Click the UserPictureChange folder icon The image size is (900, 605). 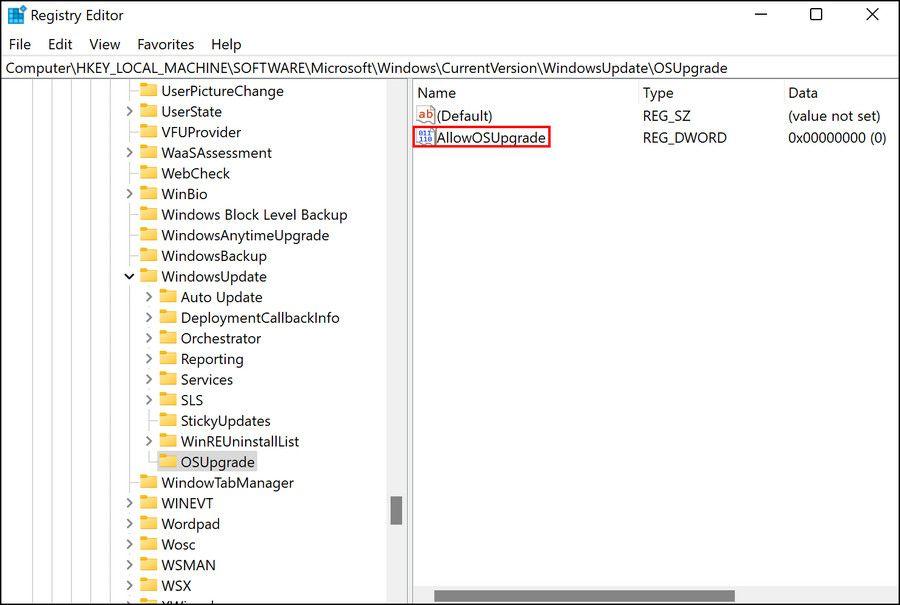coord(148,90)
